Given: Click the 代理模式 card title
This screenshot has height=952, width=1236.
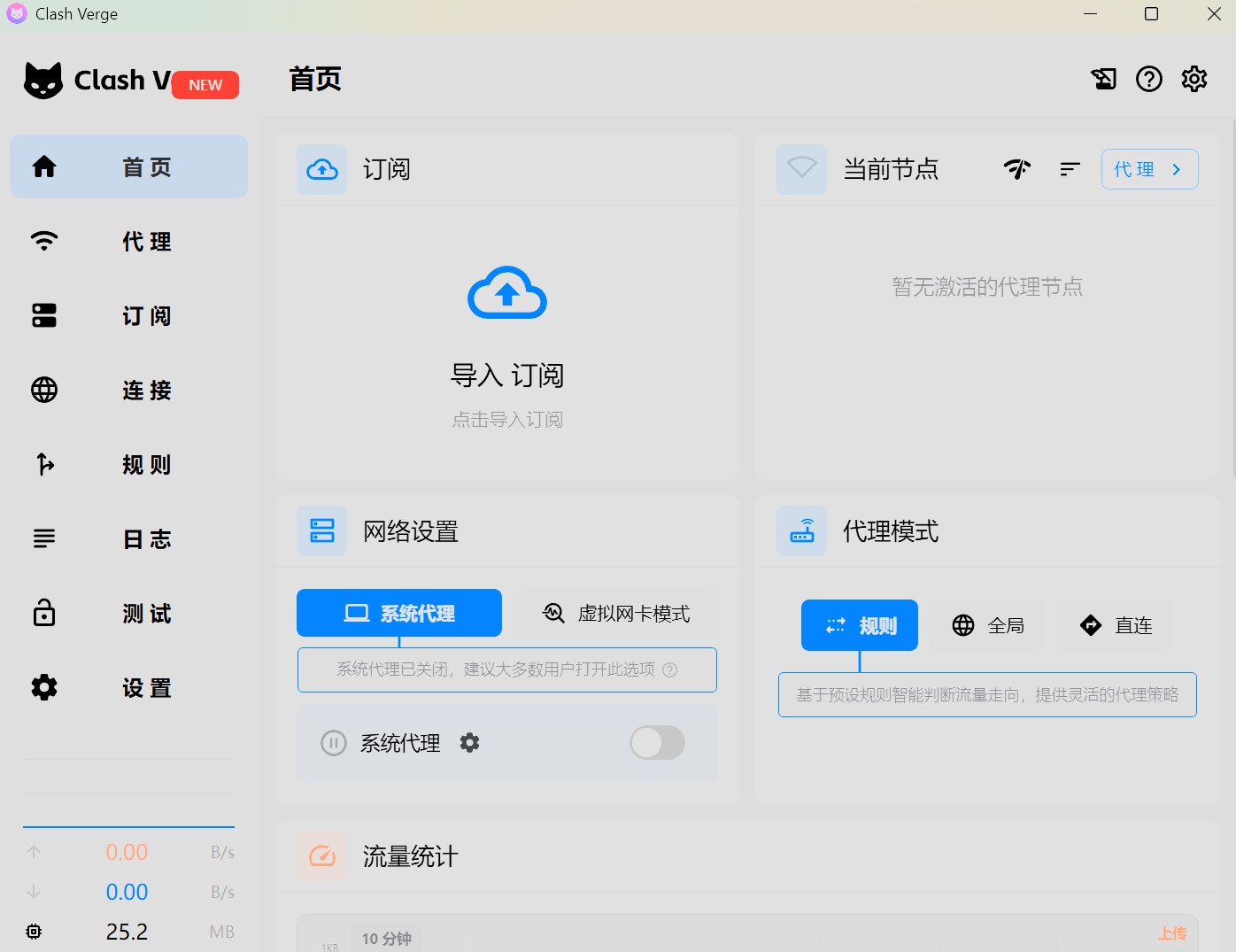Looking at the screenshot, I should (891, 530).
